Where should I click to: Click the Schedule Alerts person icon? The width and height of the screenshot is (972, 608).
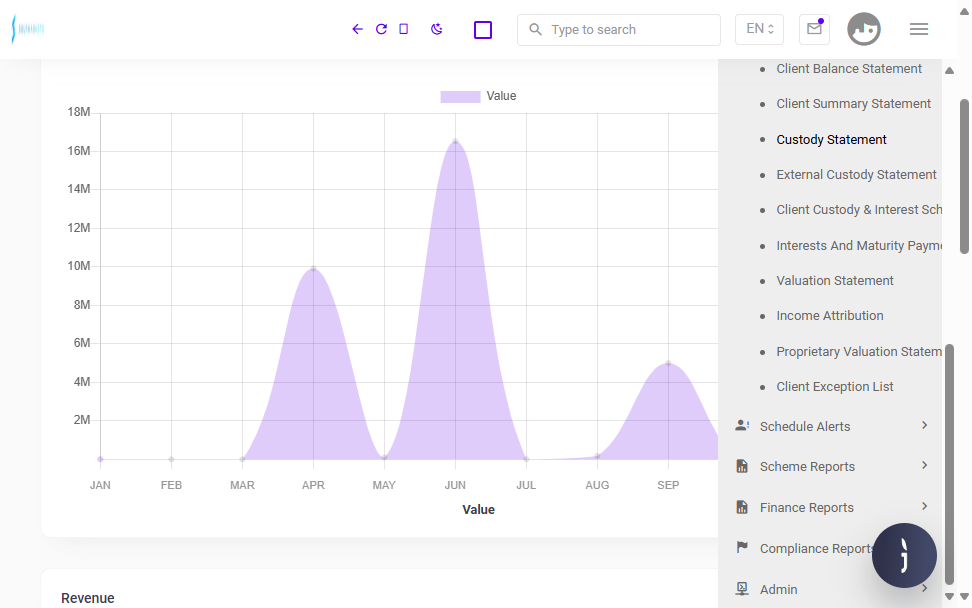pyautogui.click(x=742, y=426)
